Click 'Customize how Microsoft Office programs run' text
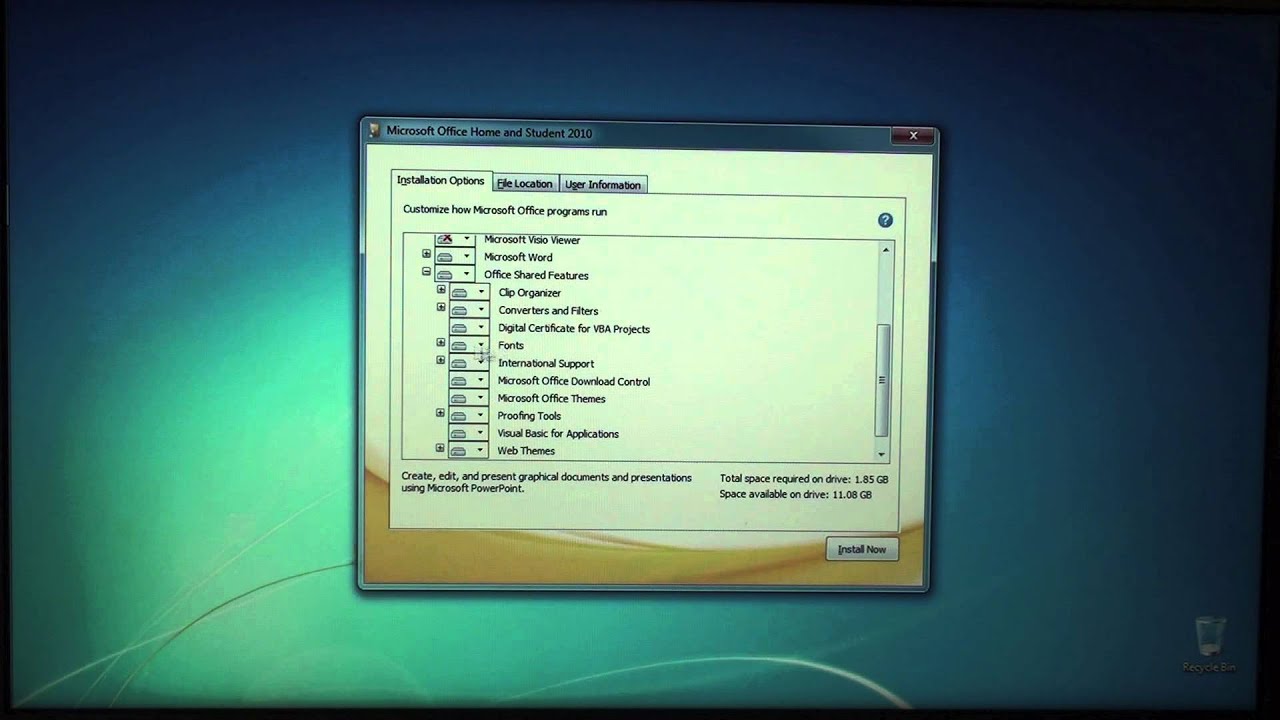 coord(505,211)
